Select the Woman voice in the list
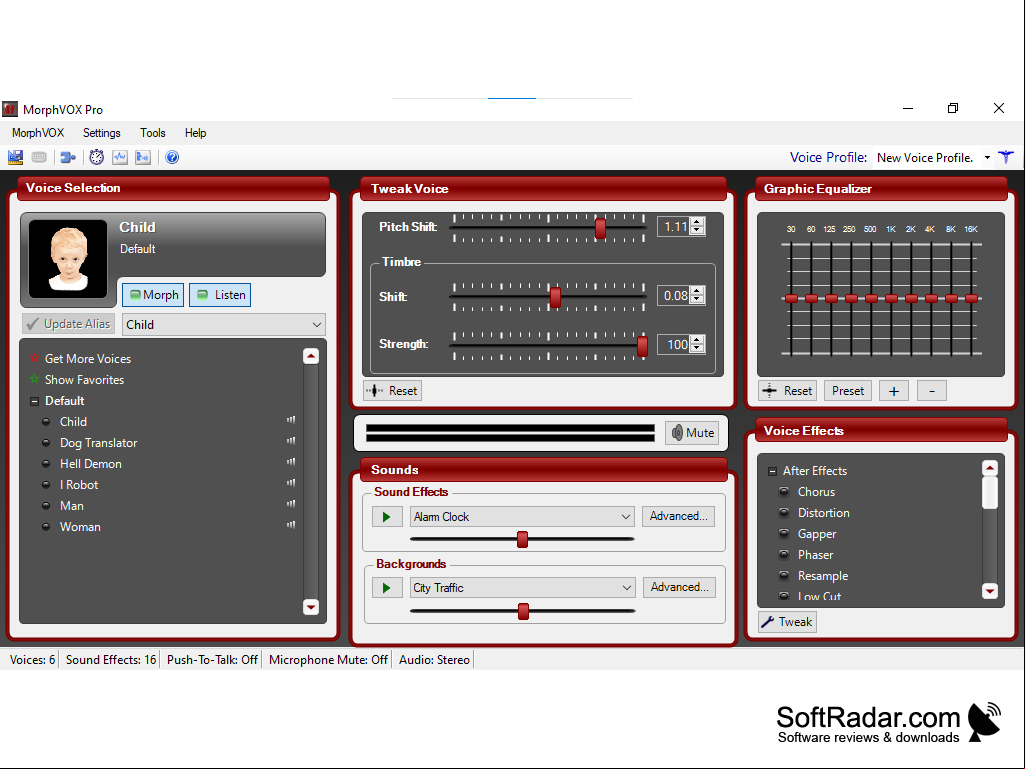The image size is (1025, 769). (80, 526)
